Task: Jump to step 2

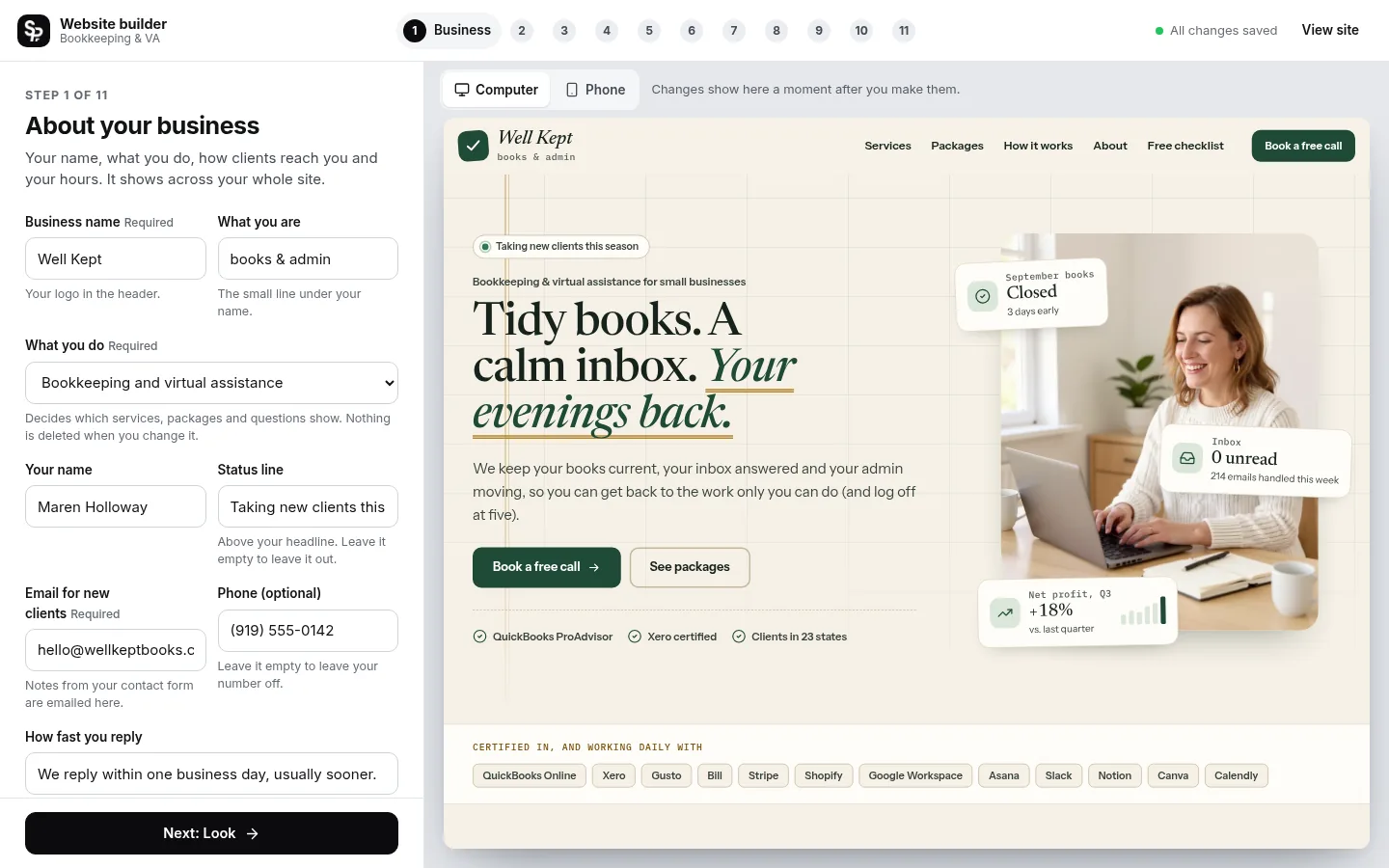Action: 522,31
